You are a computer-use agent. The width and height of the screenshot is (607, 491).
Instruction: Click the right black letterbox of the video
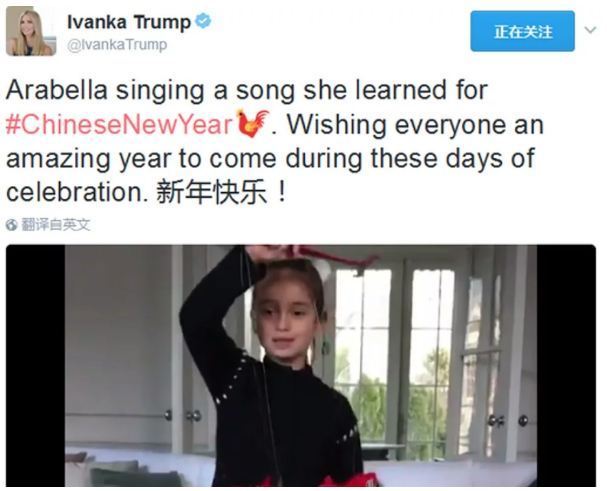[x=566, y=366]
